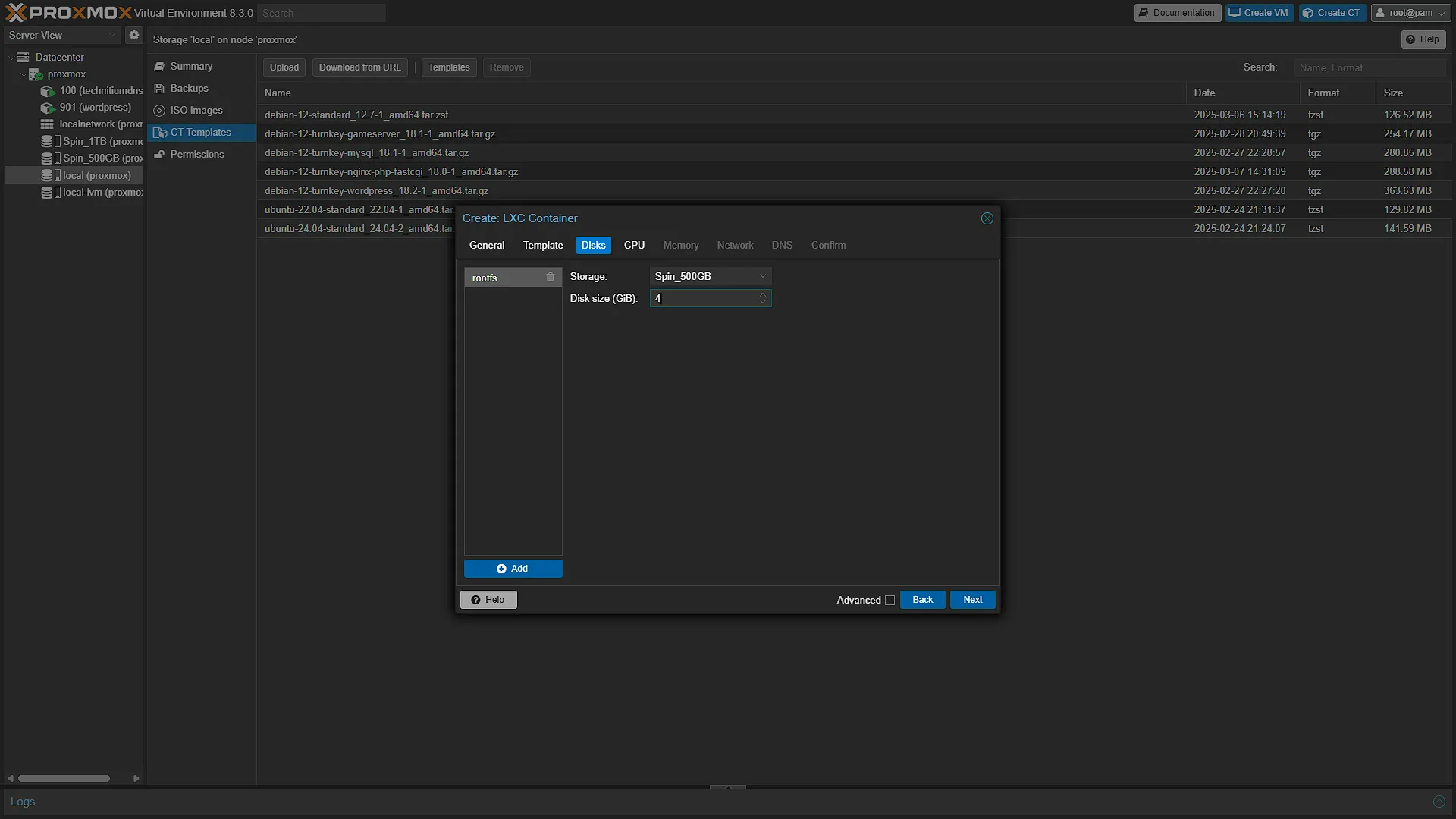Viewport: 1456px width, 819px height.
Task: Click the Proxmox logo
Action: tap(68, 13)
